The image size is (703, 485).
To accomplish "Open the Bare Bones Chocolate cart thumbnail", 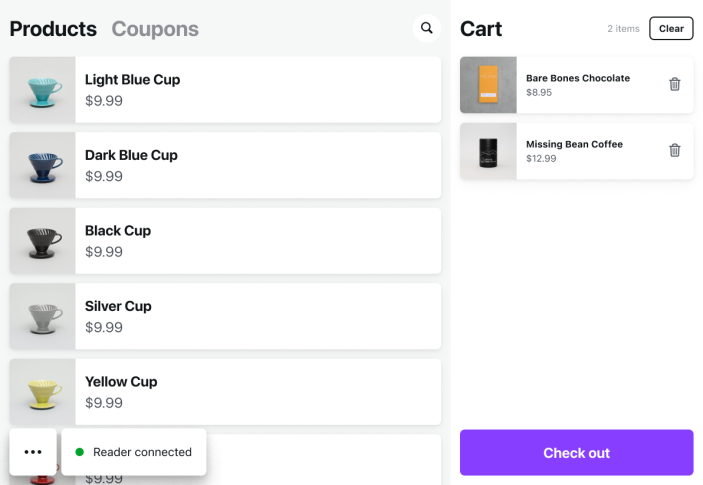I will point(488,85).
